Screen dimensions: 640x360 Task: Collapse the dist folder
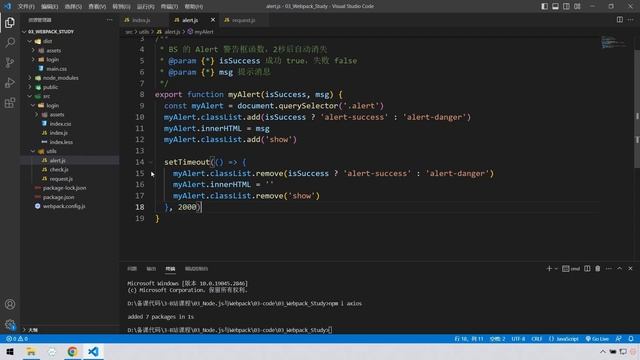pyautogui.click(x=30, y=41)
